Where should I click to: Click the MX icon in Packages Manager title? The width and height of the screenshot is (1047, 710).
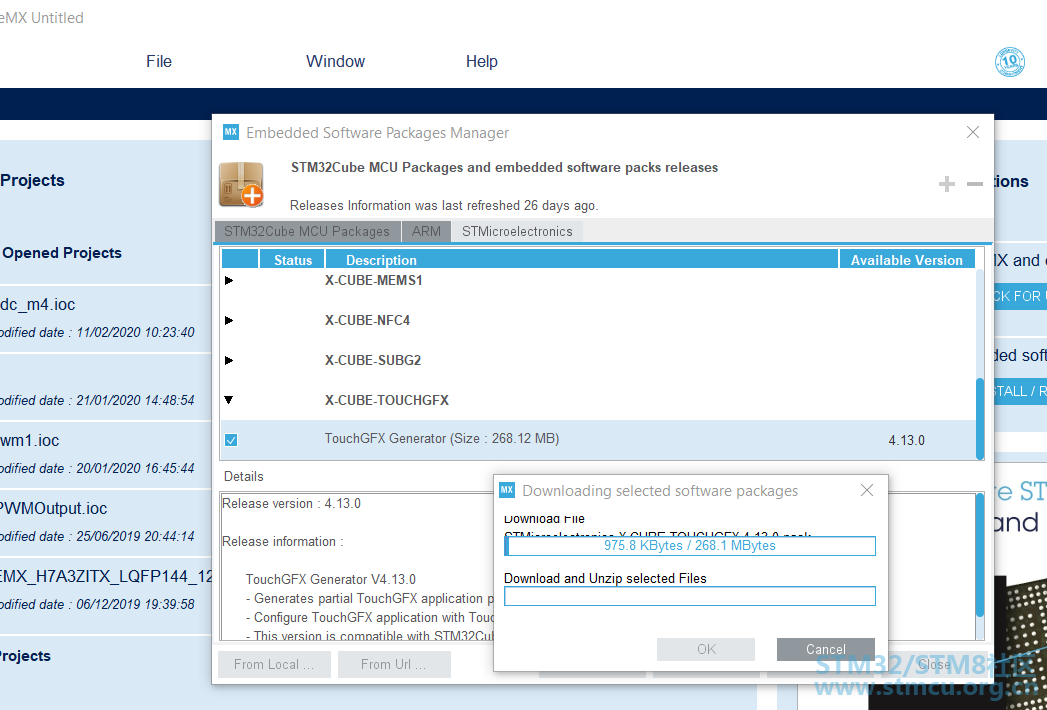(x=231, y=132)
